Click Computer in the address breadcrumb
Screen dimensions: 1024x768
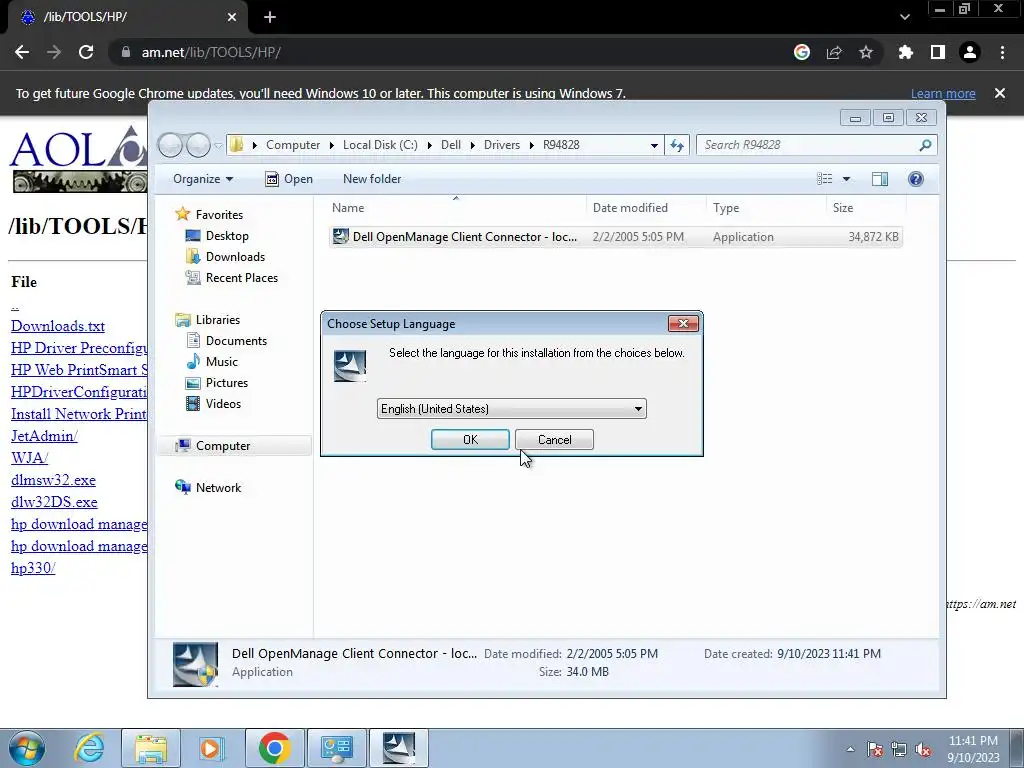293,145
